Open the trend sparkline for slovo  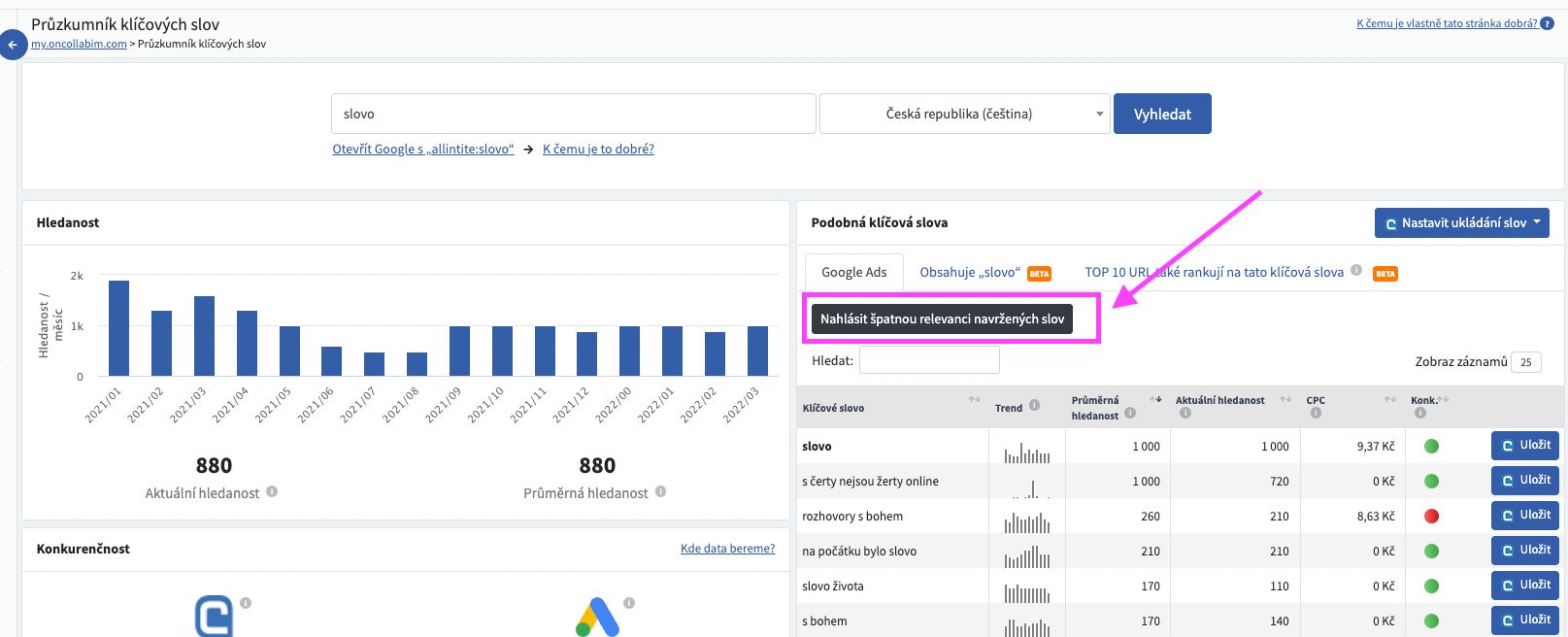[1027, 452]
